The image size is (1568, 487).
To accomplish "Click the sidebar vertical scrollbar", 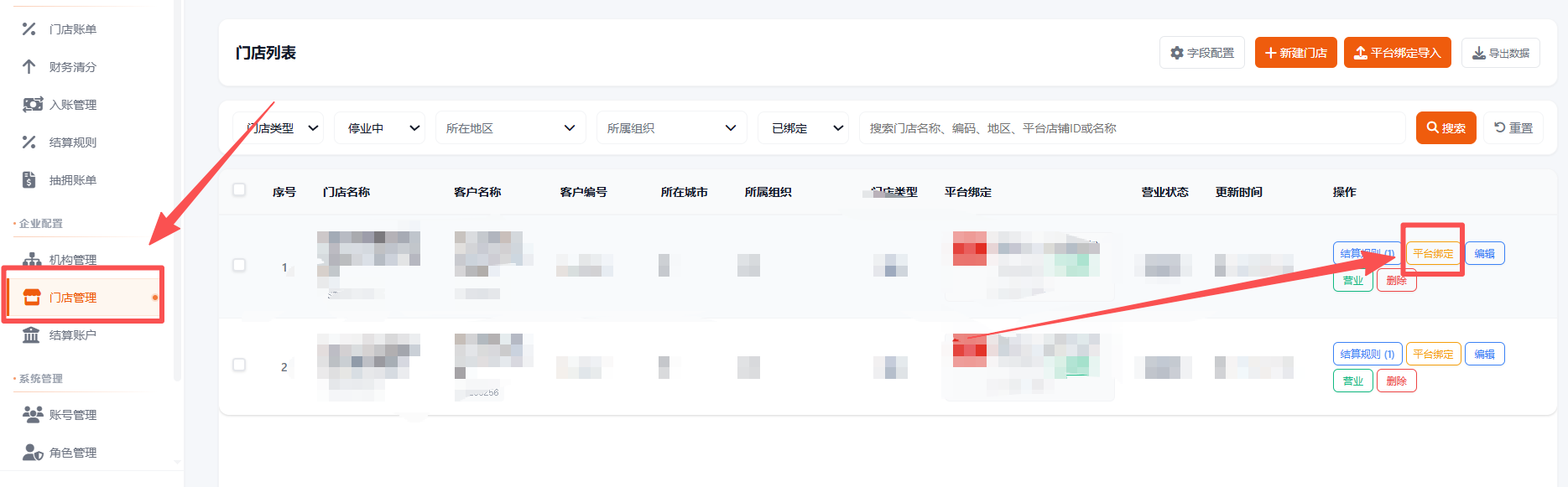I will point(177,193).
